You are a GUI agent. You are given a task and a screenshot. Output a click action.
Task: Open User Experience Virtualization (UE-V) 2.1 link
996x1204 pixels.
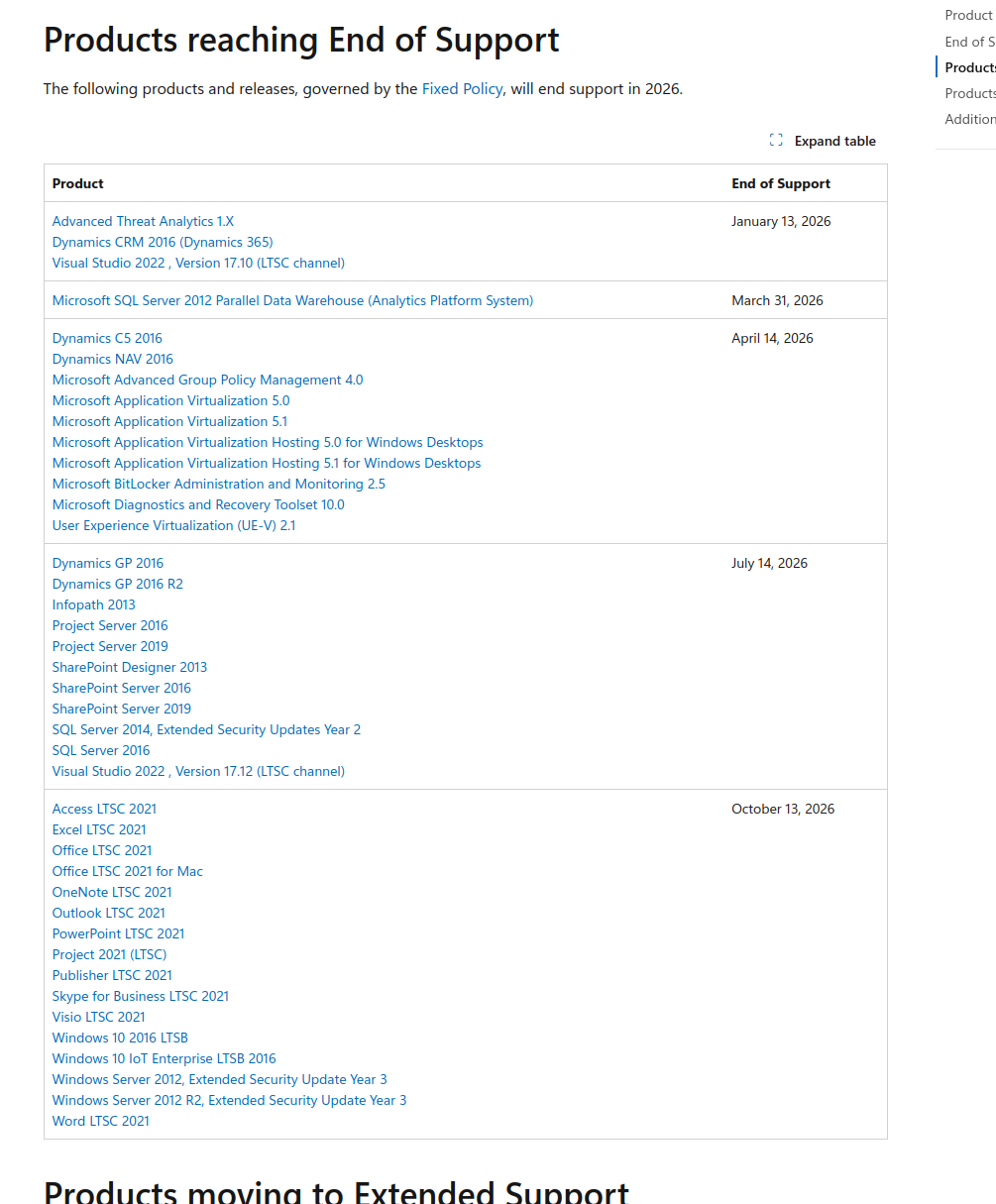[173, 526]
